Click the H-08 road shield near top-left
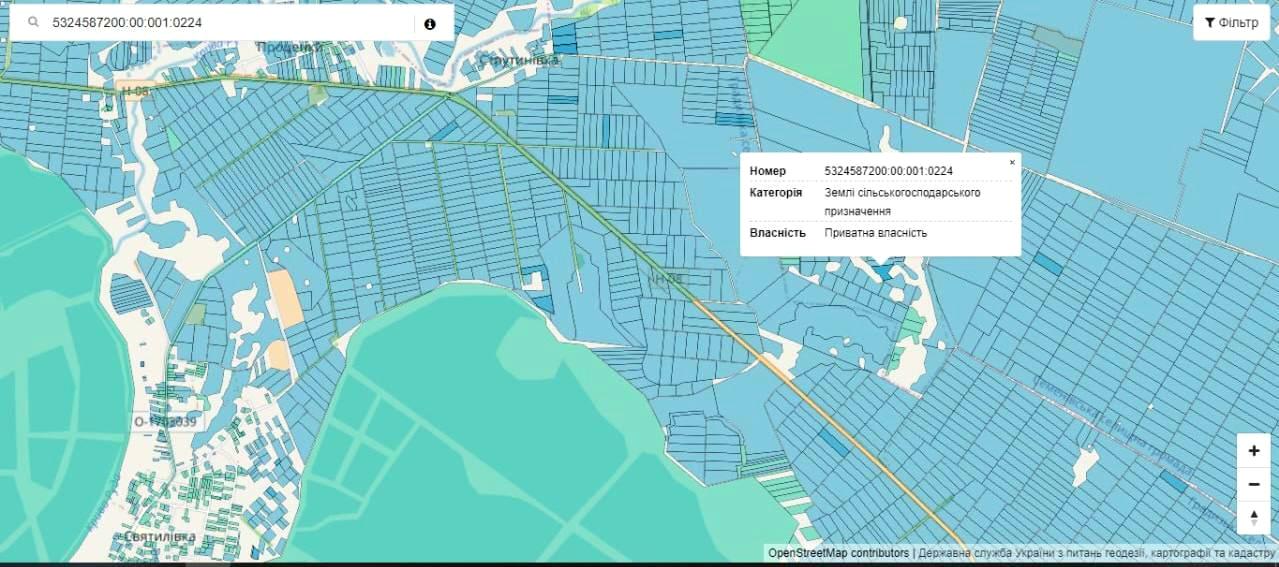The height and width of the screenshot is (567, 1279). click(x=134, y=91)
